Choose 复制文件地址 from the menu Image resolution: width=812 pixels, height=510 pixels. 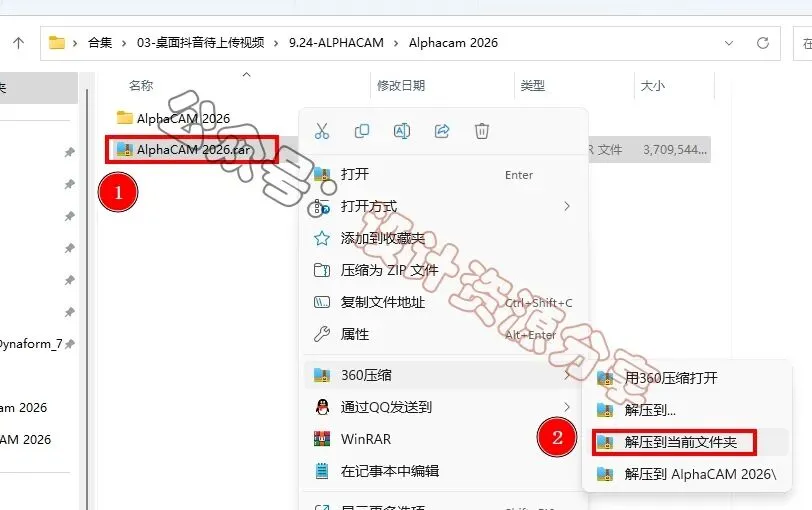[x=444, y=302]
